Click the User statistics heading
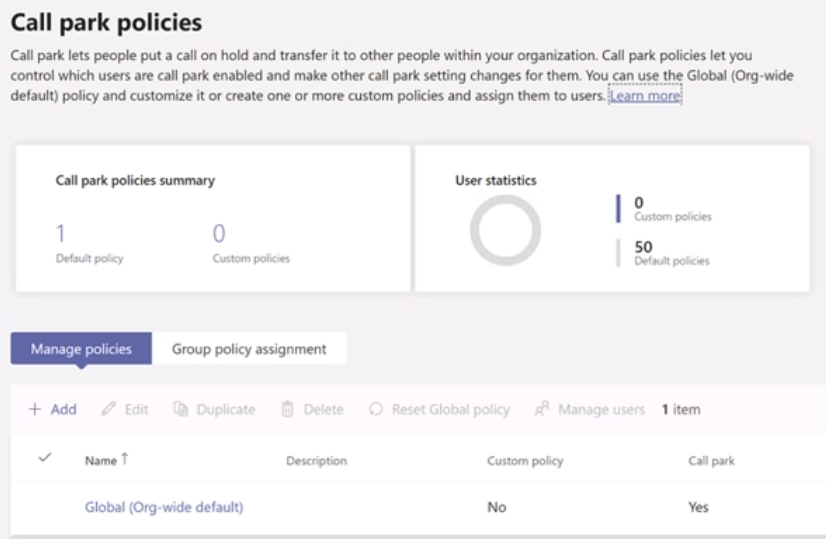 (x=496, y=180)
